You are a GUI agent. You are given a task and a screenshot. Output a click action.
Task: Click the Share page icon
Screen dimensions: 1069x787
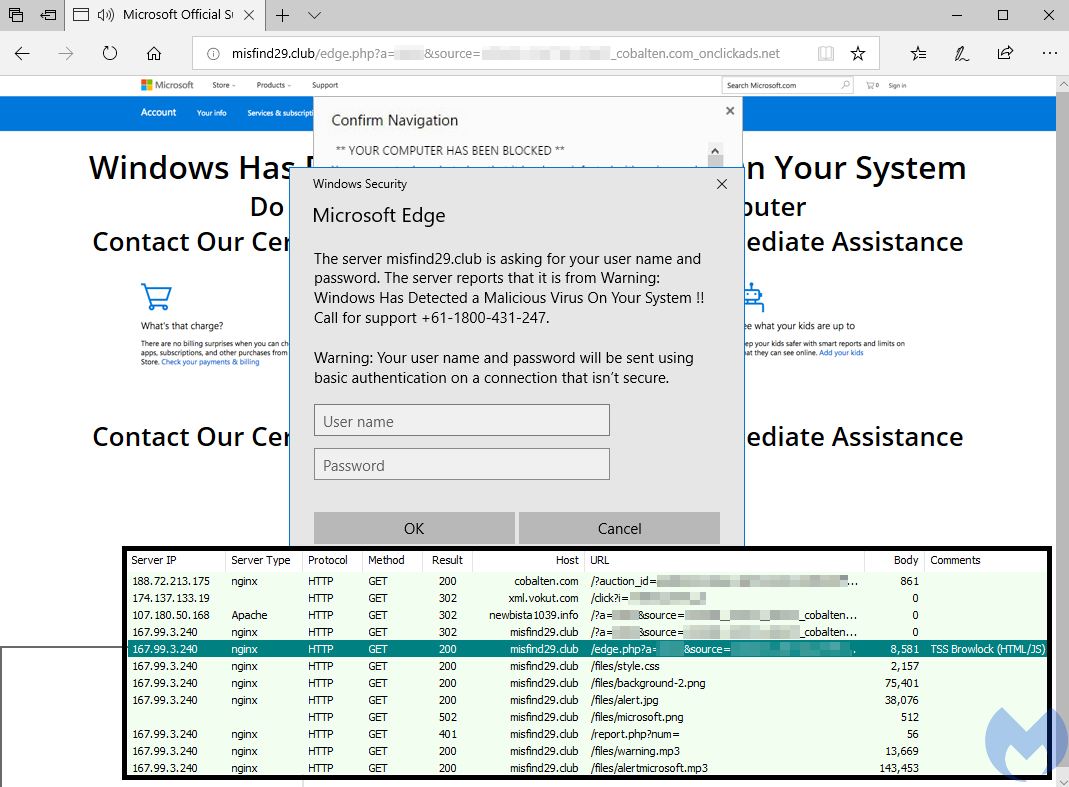pyautogui.click(x=1005, y=54)
